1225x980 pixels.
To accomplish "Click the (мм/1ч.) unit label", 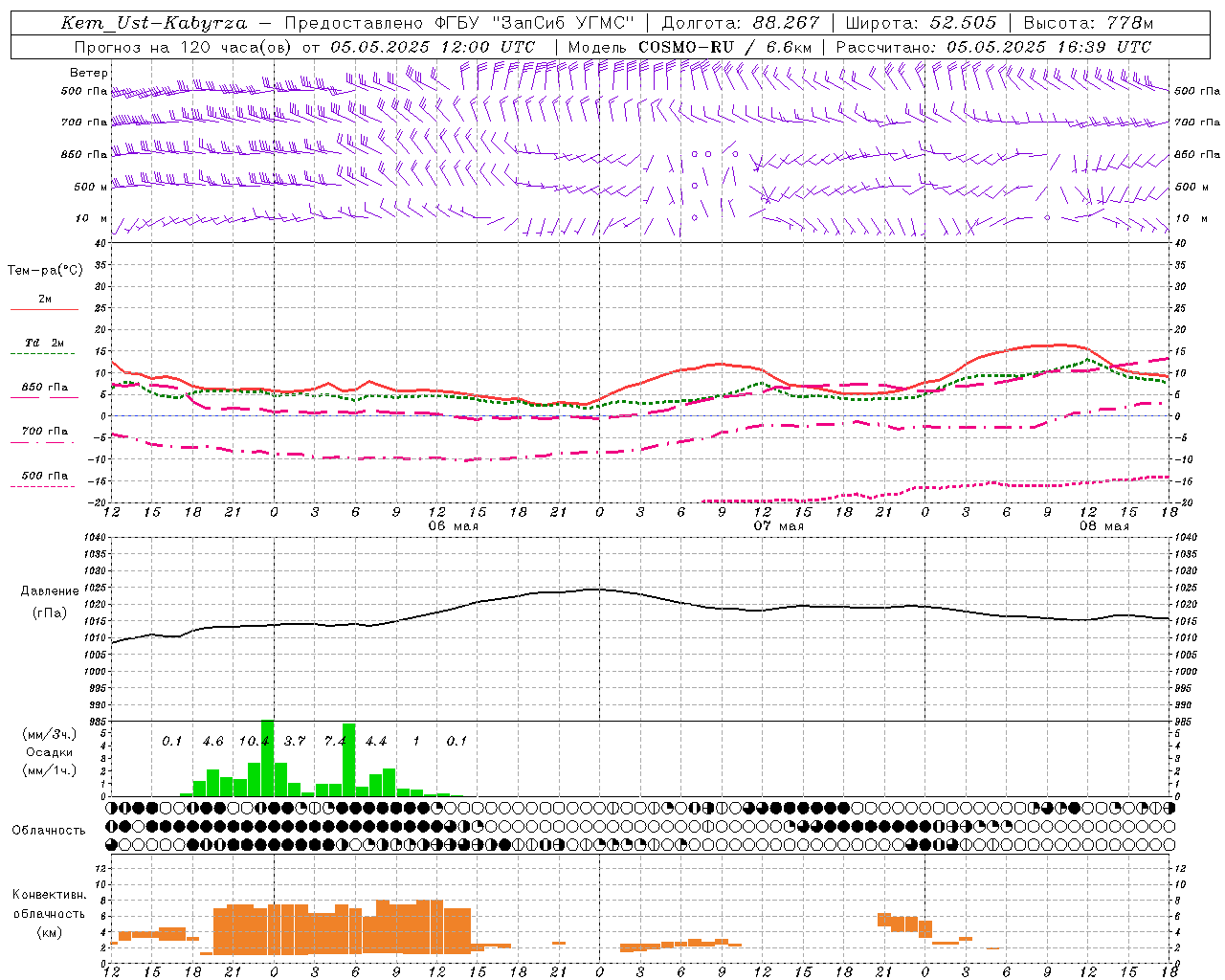I will coord(49,770).
